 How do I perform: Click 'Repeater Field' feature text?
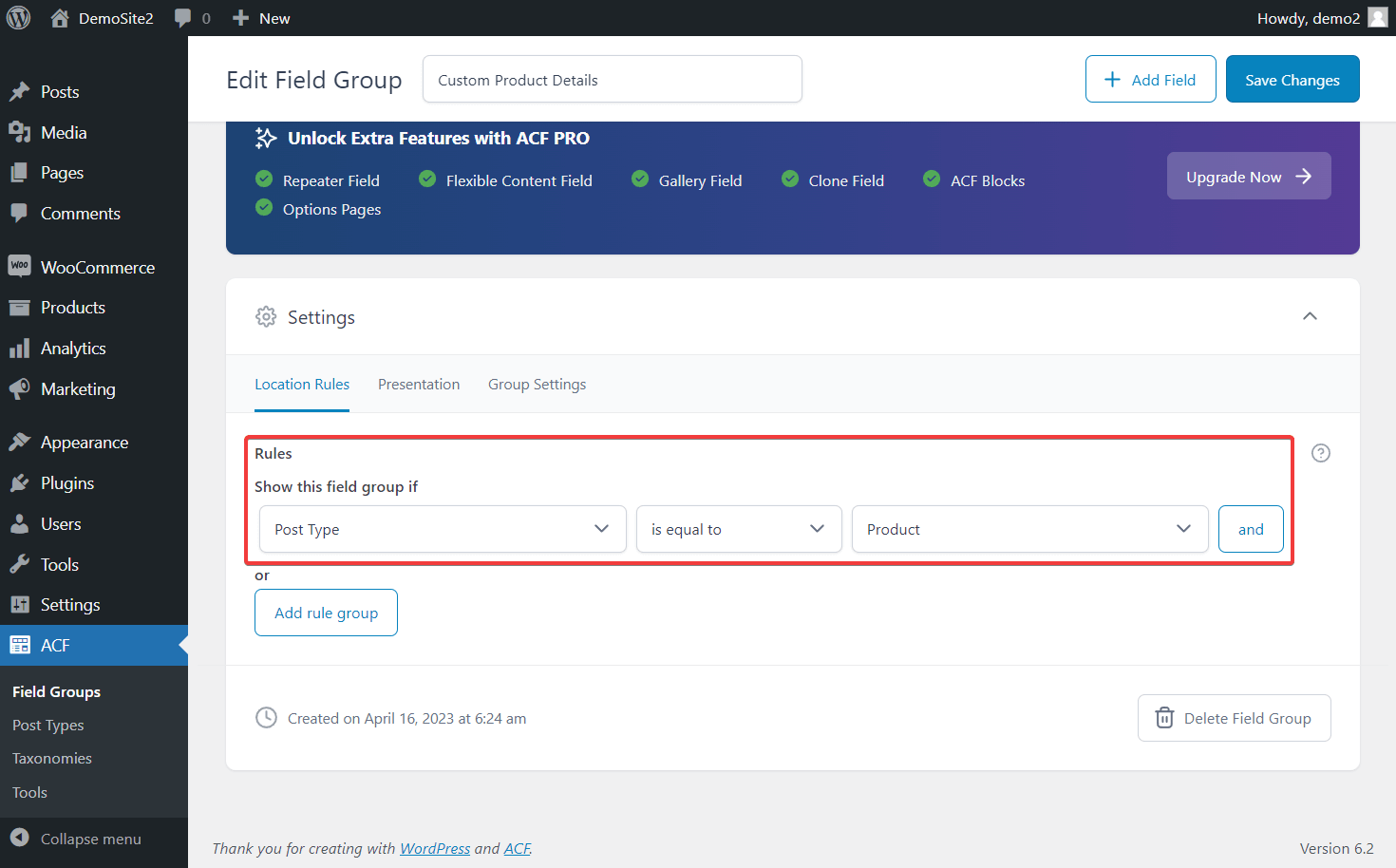331,180
